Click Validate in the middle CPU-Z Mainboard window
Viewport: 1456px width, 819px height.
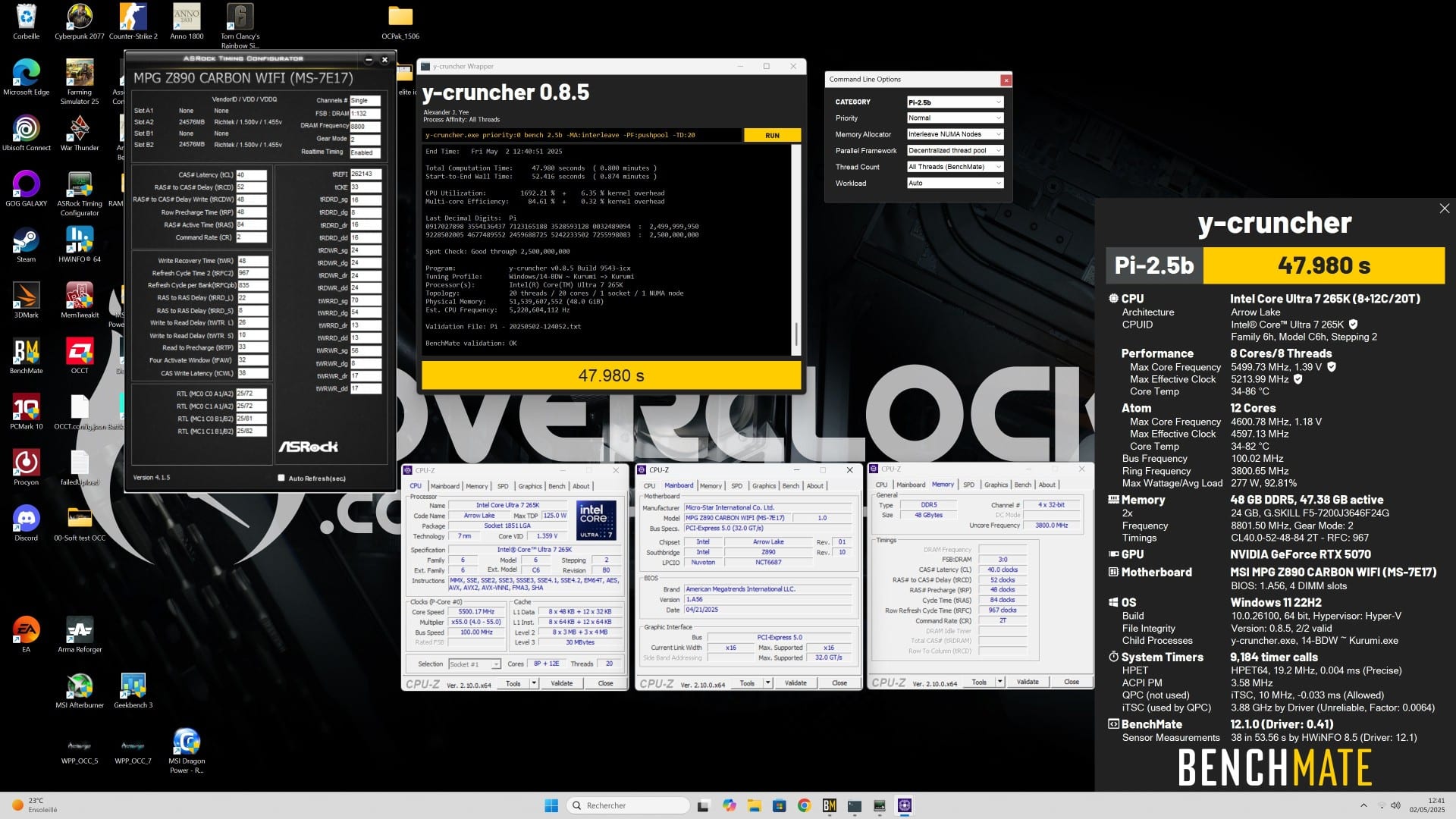click(x=795, y=682)
